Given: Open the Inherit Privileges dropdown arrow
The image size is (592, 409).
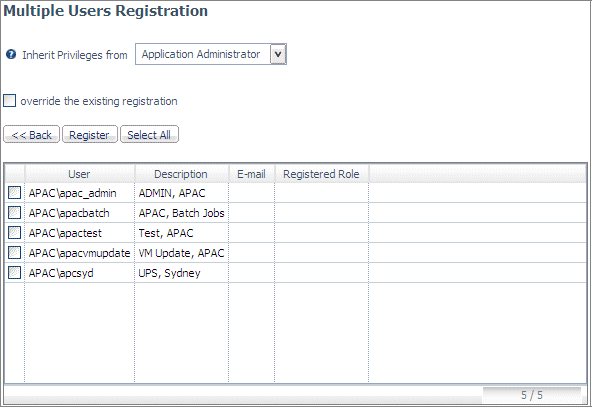Looking at the screenshot, I should coord(278,54).
